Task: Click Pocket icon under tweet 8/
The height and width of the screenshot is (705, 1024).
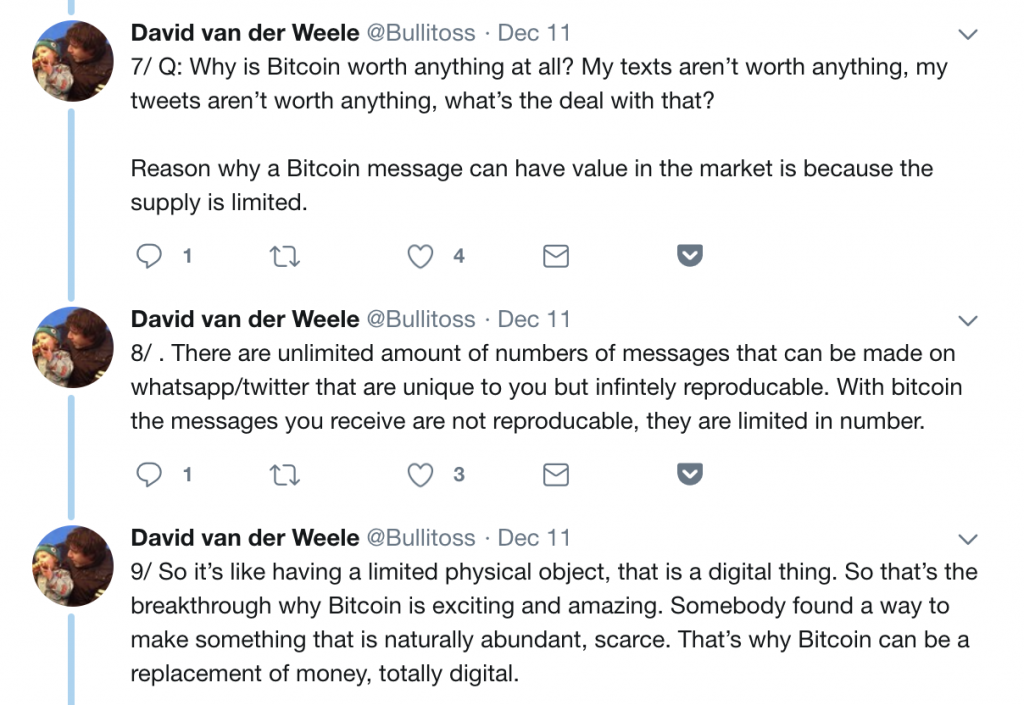Action: pos(690,474)
